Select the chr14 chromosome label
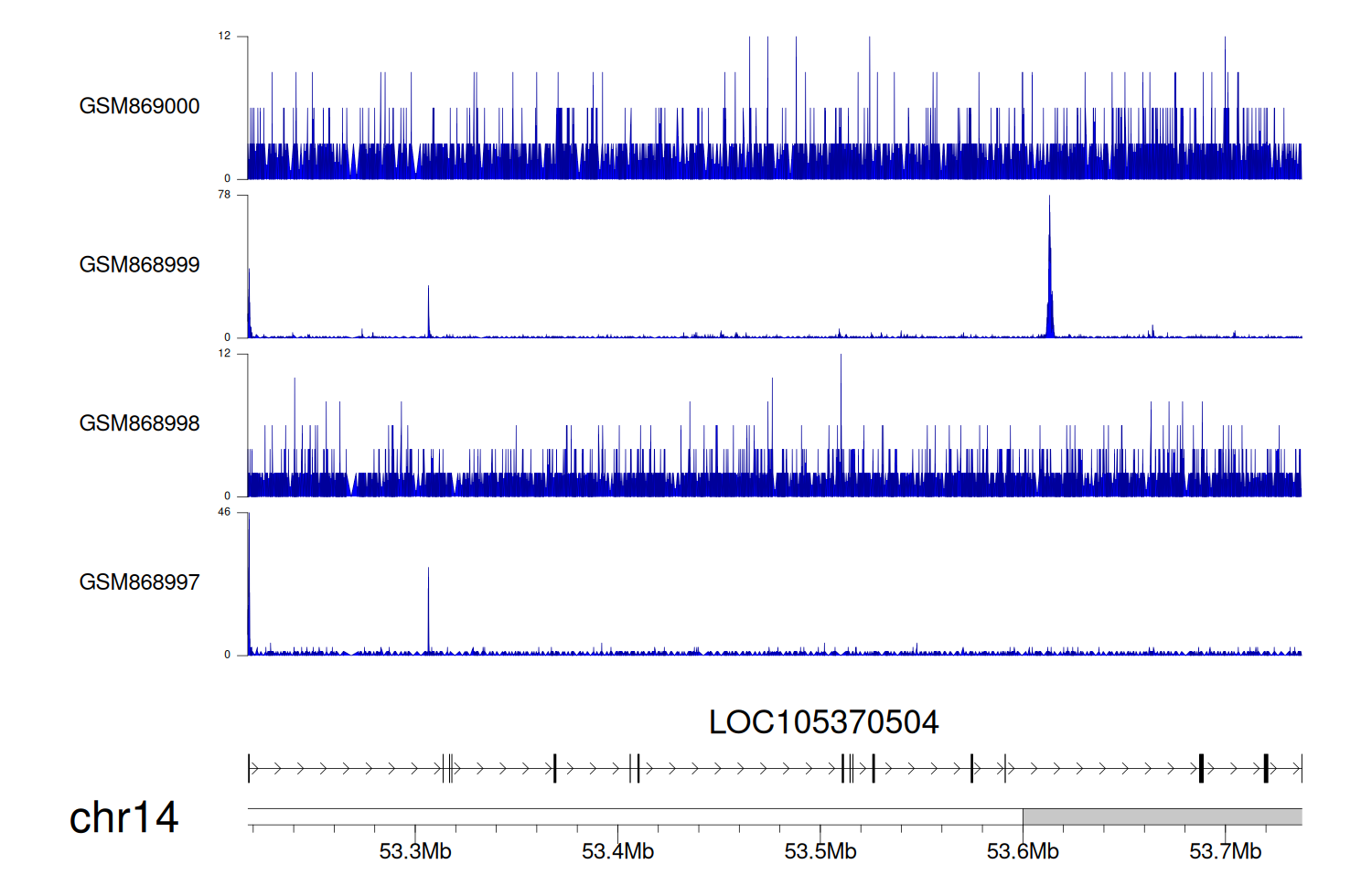This screenshot has height=896, width=1372. (123, 817)
